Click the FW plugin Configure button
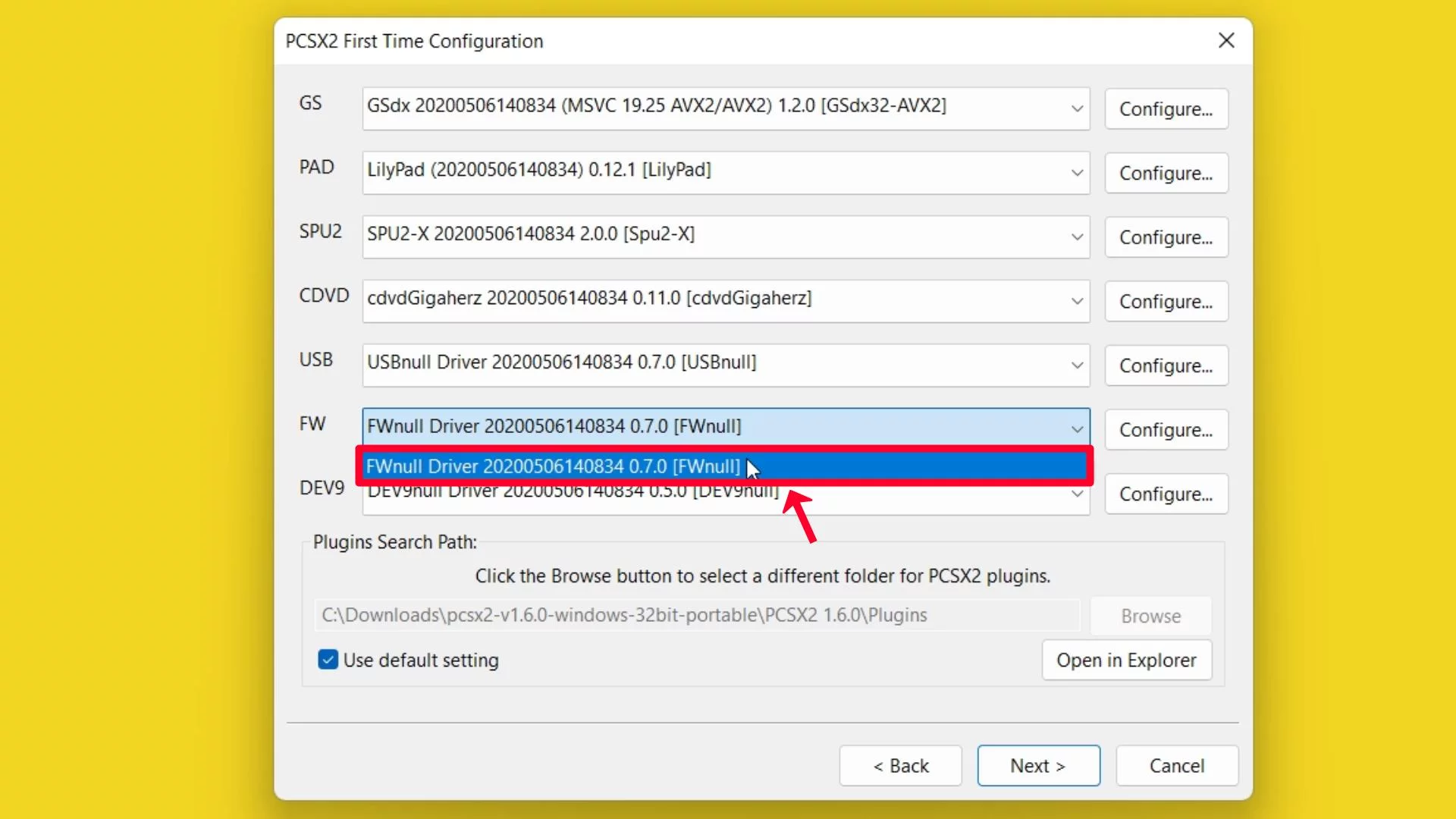 click(1166, 430)
